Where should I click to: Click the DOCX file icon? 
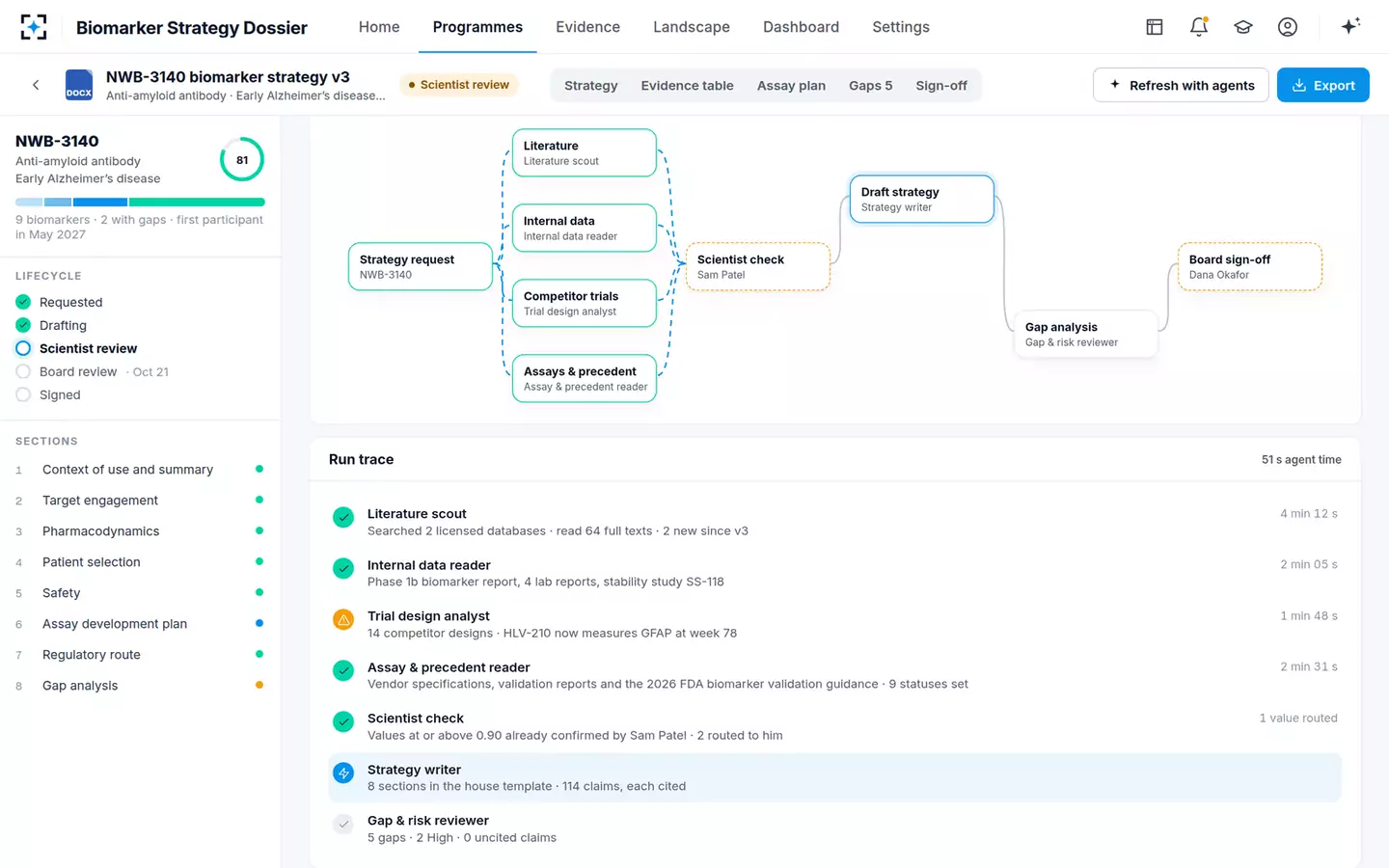coord(79,85)
